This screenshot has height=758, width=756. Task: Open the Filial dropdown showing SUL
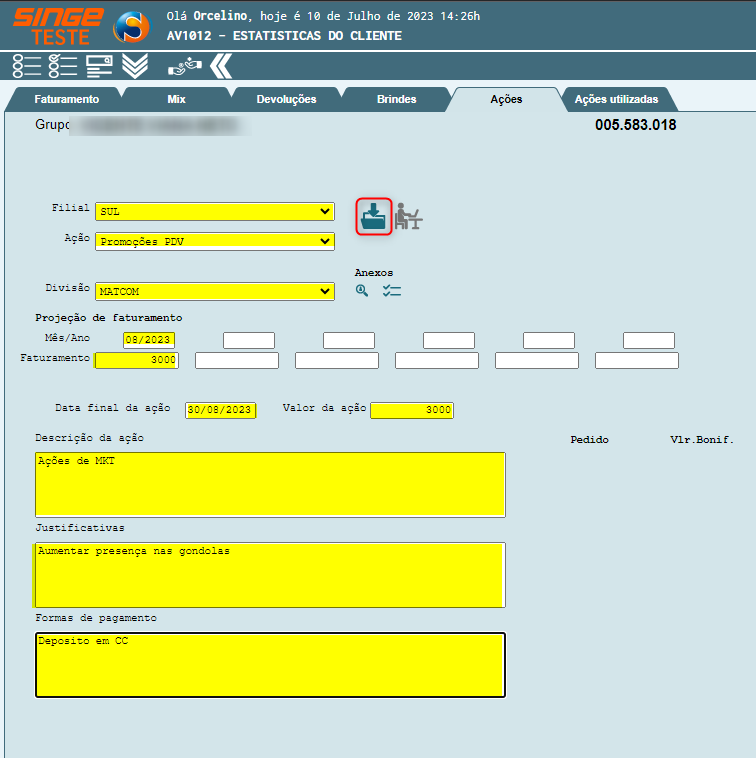(214, 212)
